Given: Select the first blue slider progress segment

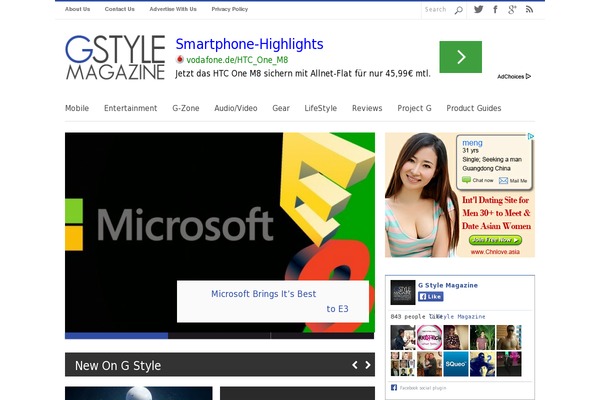Looking at the screenshot, I should (x=116, y=336).
